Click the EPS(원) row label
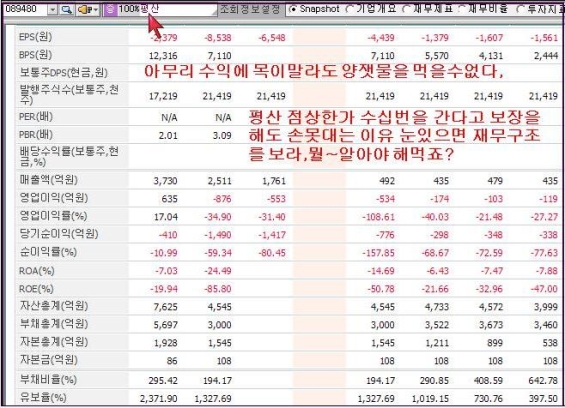 point(35,37)
